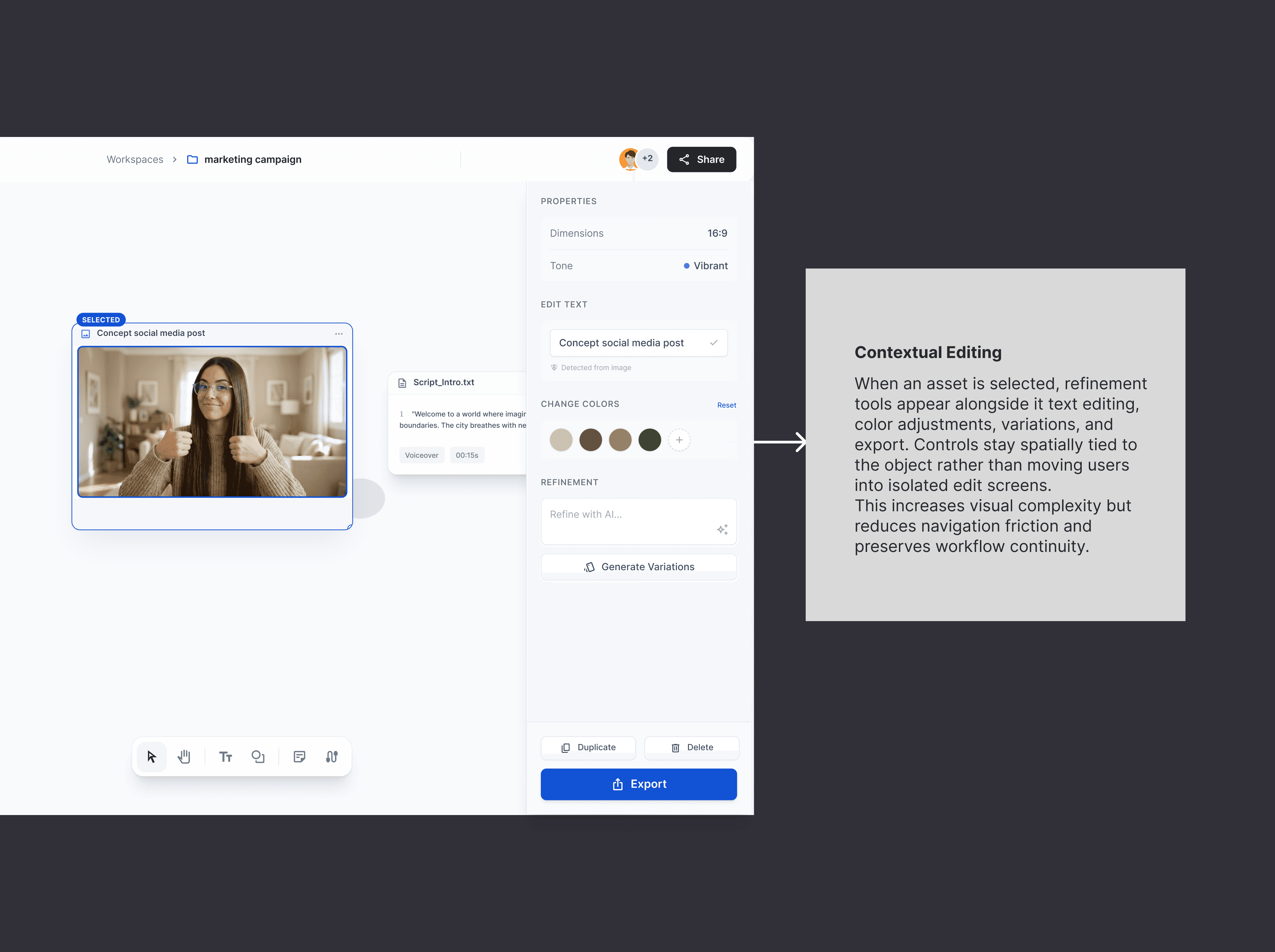Click the +2 collaborators avatar badge
1275x952 pixels.
(x=647, y=158)
